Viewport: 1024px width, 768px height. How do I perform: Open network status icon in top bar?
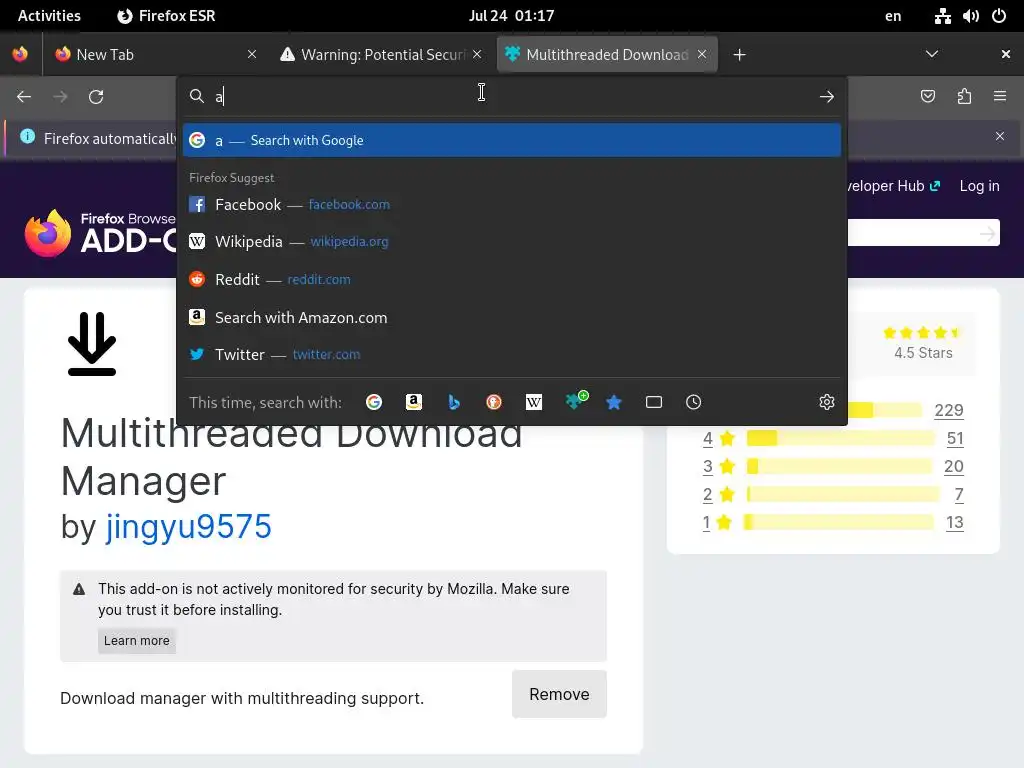pyautogui.click(x=942, y=16)
